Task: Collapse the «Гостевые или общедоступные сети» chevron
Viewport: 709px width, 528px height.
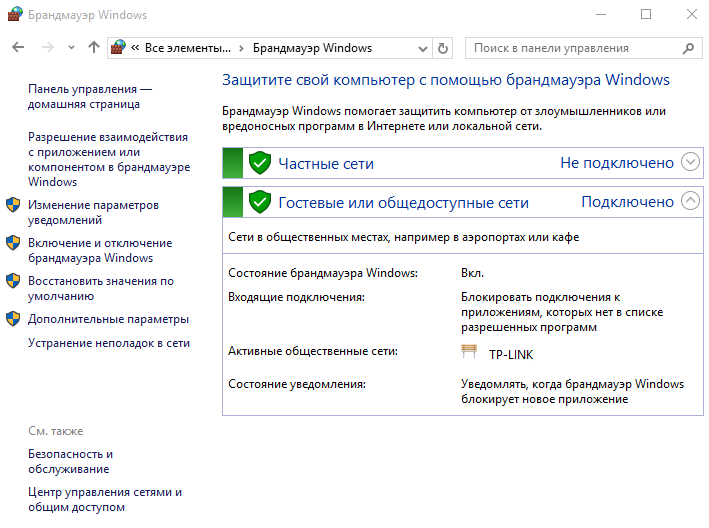Action: (x=690, y=201)
